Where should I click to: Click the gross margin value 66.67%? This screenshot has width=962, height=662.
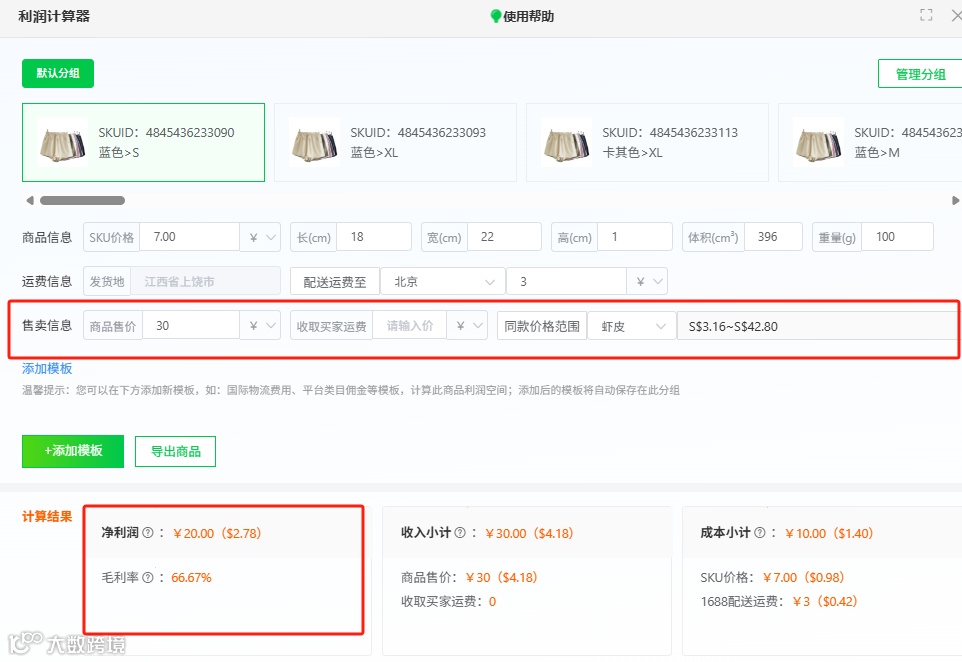tap(191, 577)
